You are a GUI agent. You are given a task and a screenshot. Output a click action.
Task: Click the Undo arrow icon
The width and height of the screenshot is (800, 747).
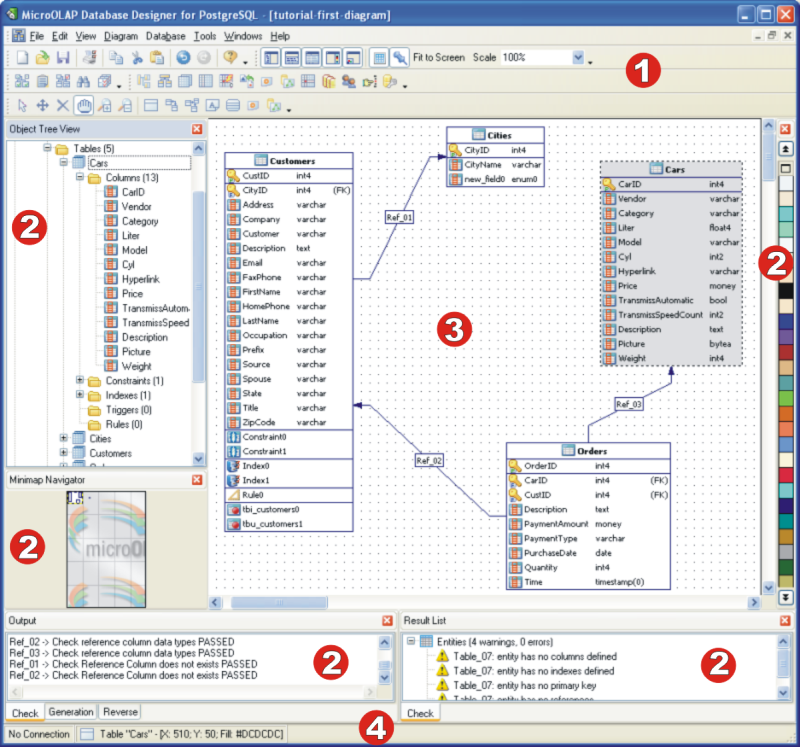183,58
